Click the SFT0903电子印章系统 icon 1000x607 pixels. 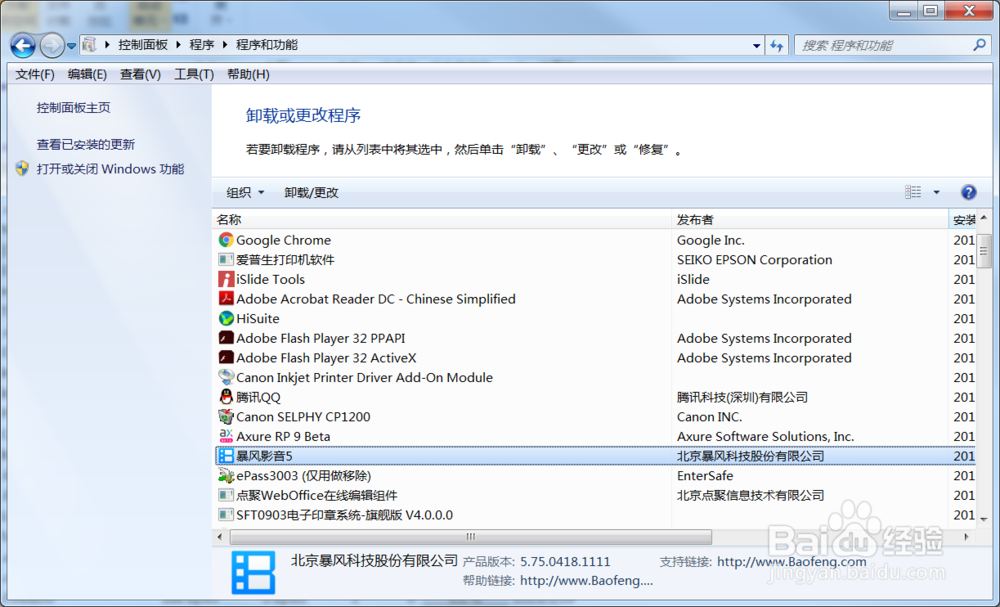(x=226, y=515)
